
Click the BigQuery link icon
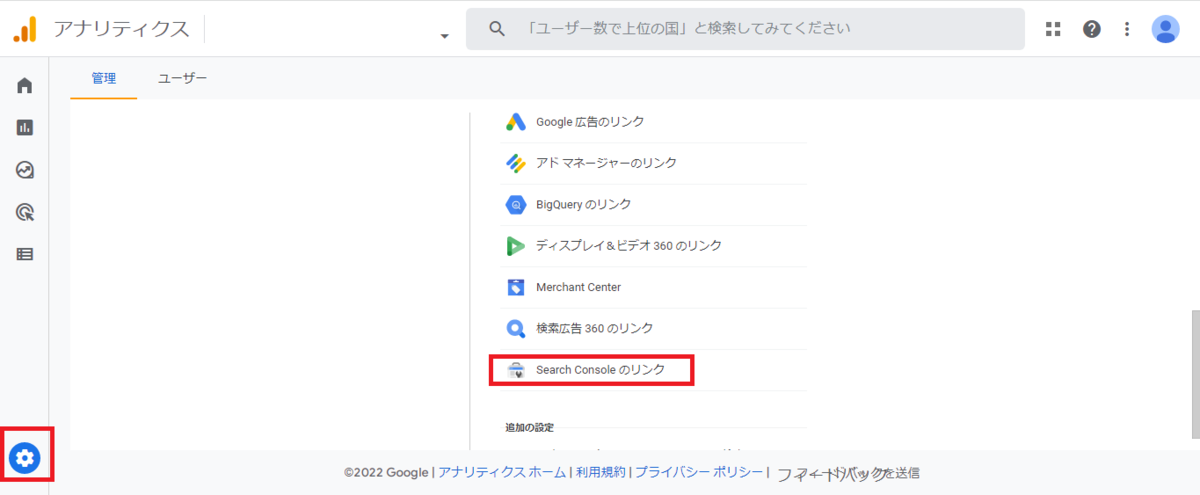point(516,205)
